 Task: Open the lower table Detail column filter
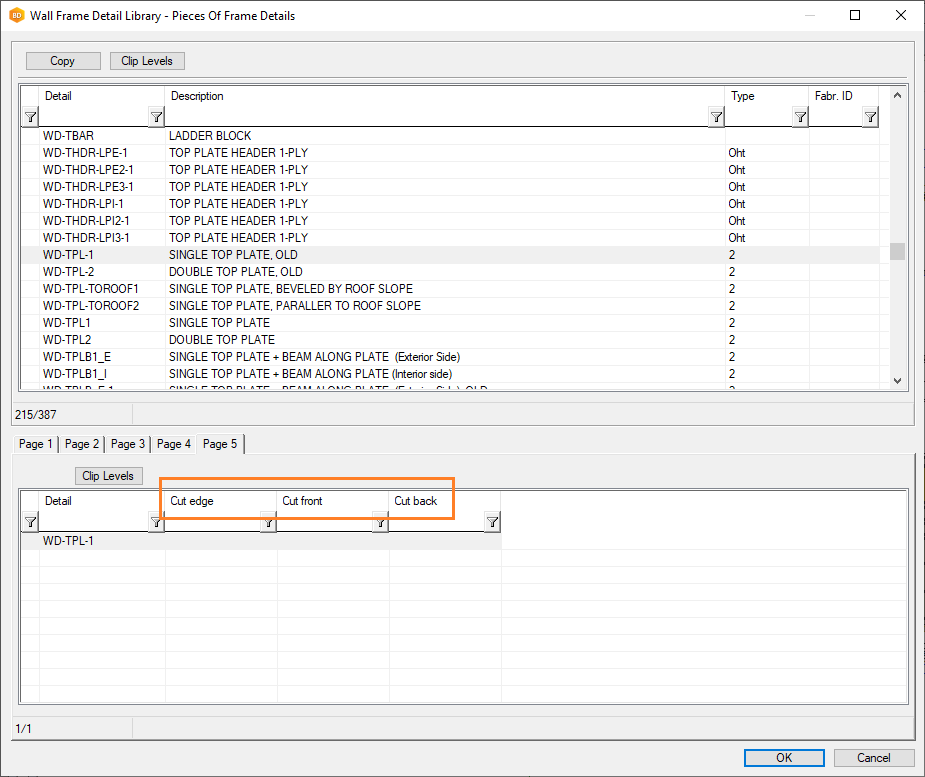point(156,522)
